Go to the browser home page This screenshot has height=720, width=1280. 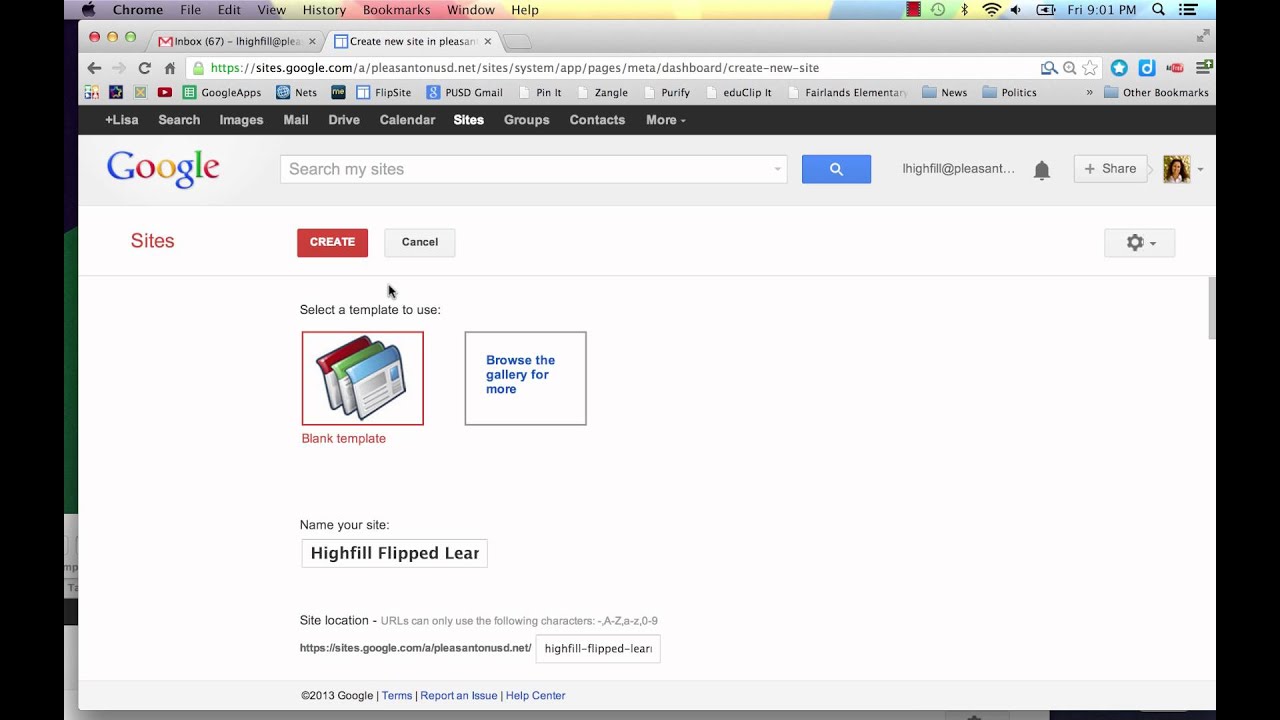point(170,68)
